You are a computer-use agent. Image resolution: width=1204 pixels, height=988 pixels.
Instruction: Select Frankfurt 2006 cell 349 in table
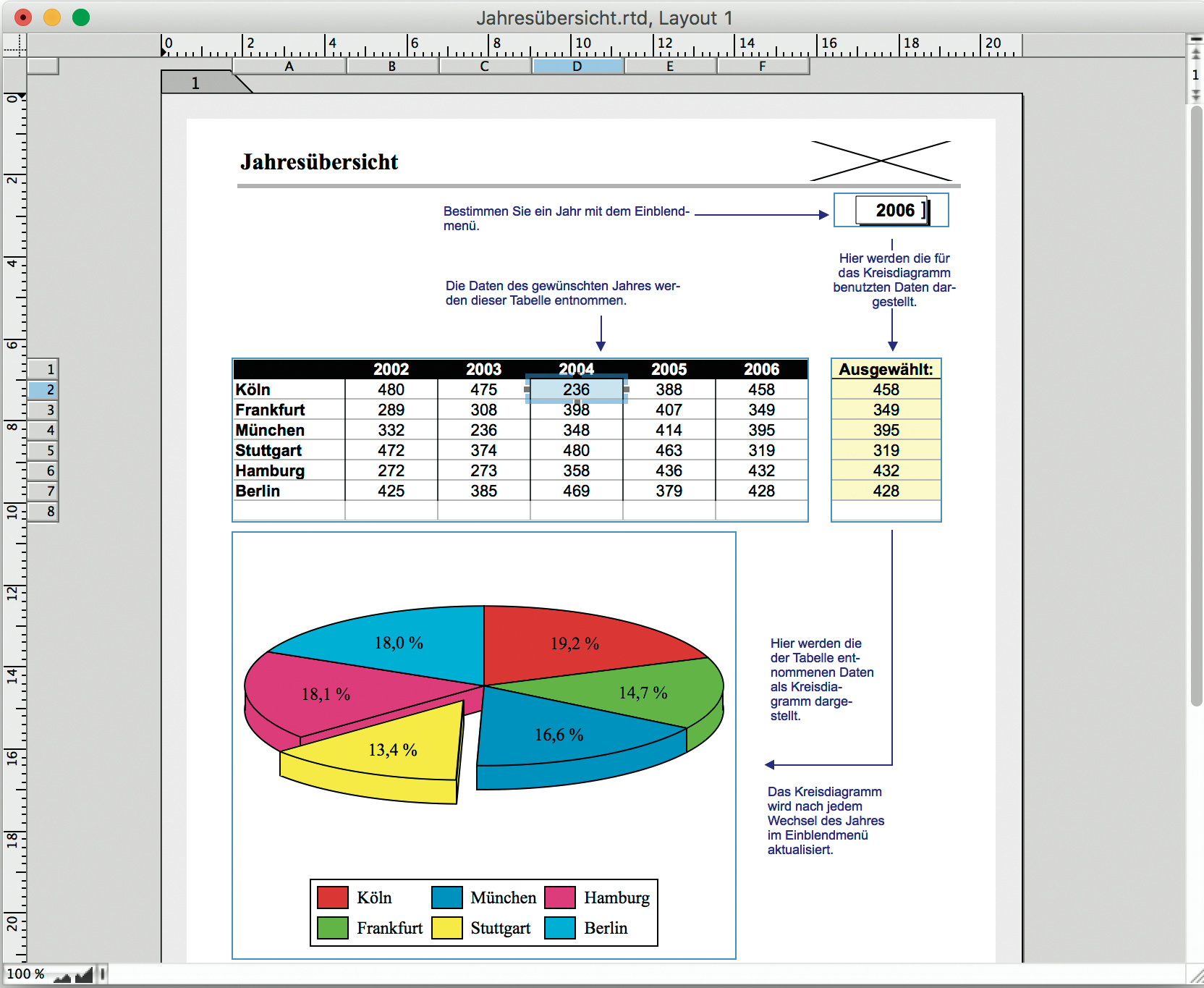pyautogui.click(x=762, y=410)
